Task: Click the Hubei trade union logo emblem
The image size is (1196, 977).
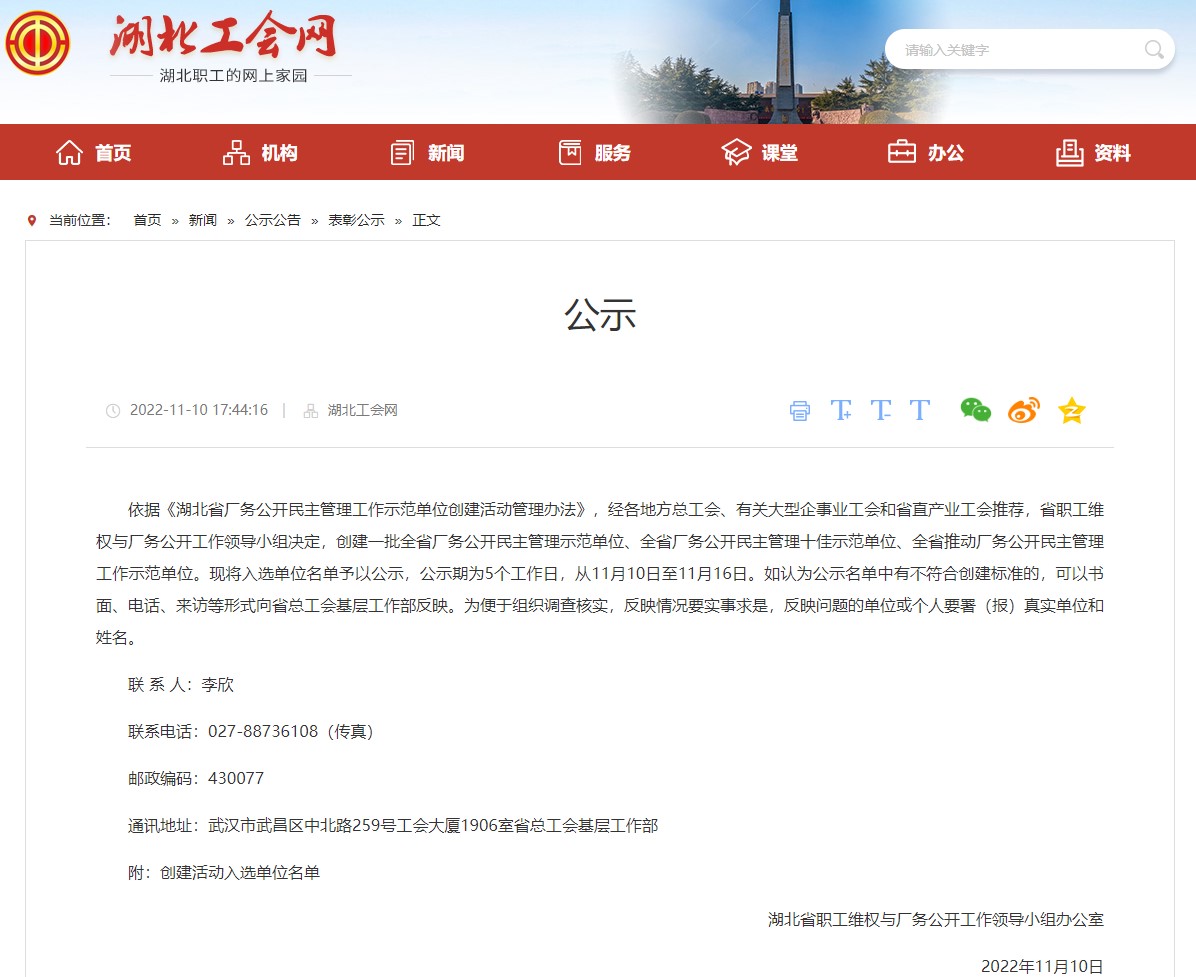Action: point(36,42)
